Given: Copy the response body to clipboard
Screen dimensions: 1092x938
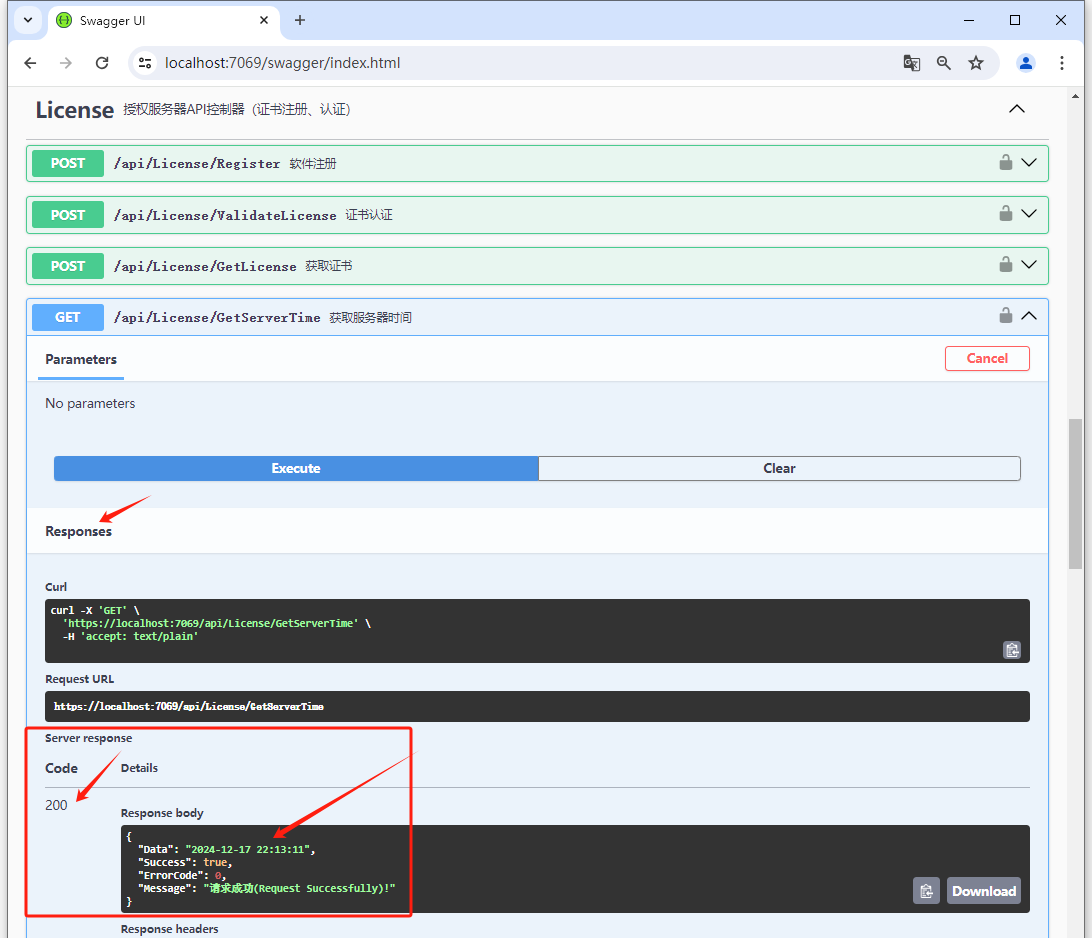Looking at the screenshot, I should pos(926,891).
